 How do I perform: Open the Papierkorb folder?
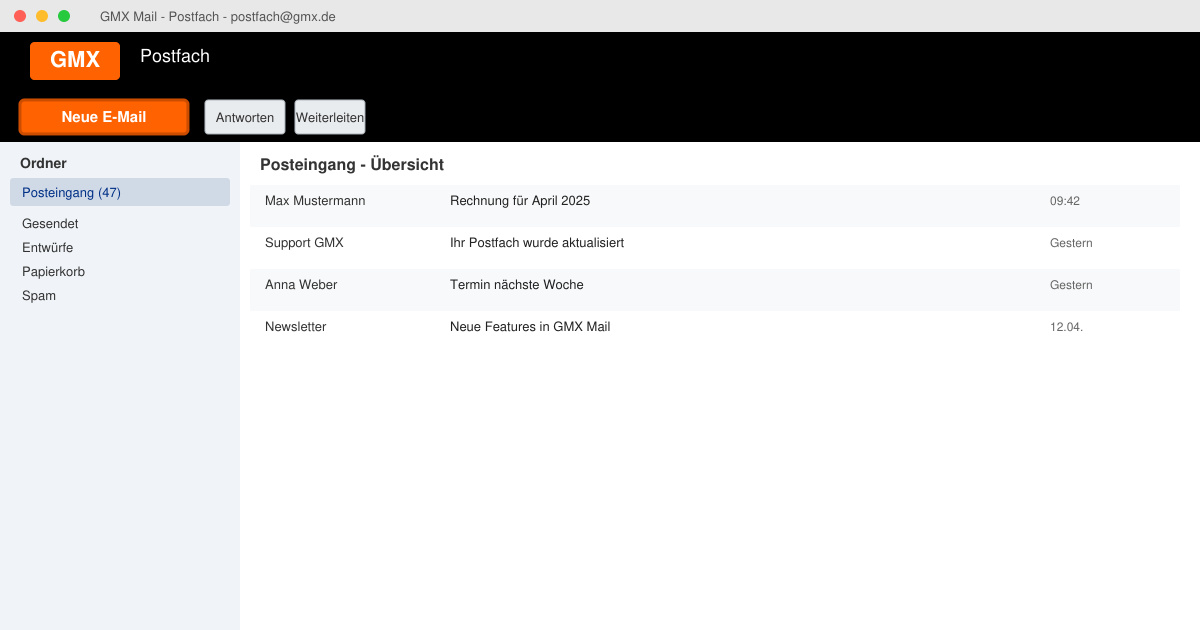(53, 272)
